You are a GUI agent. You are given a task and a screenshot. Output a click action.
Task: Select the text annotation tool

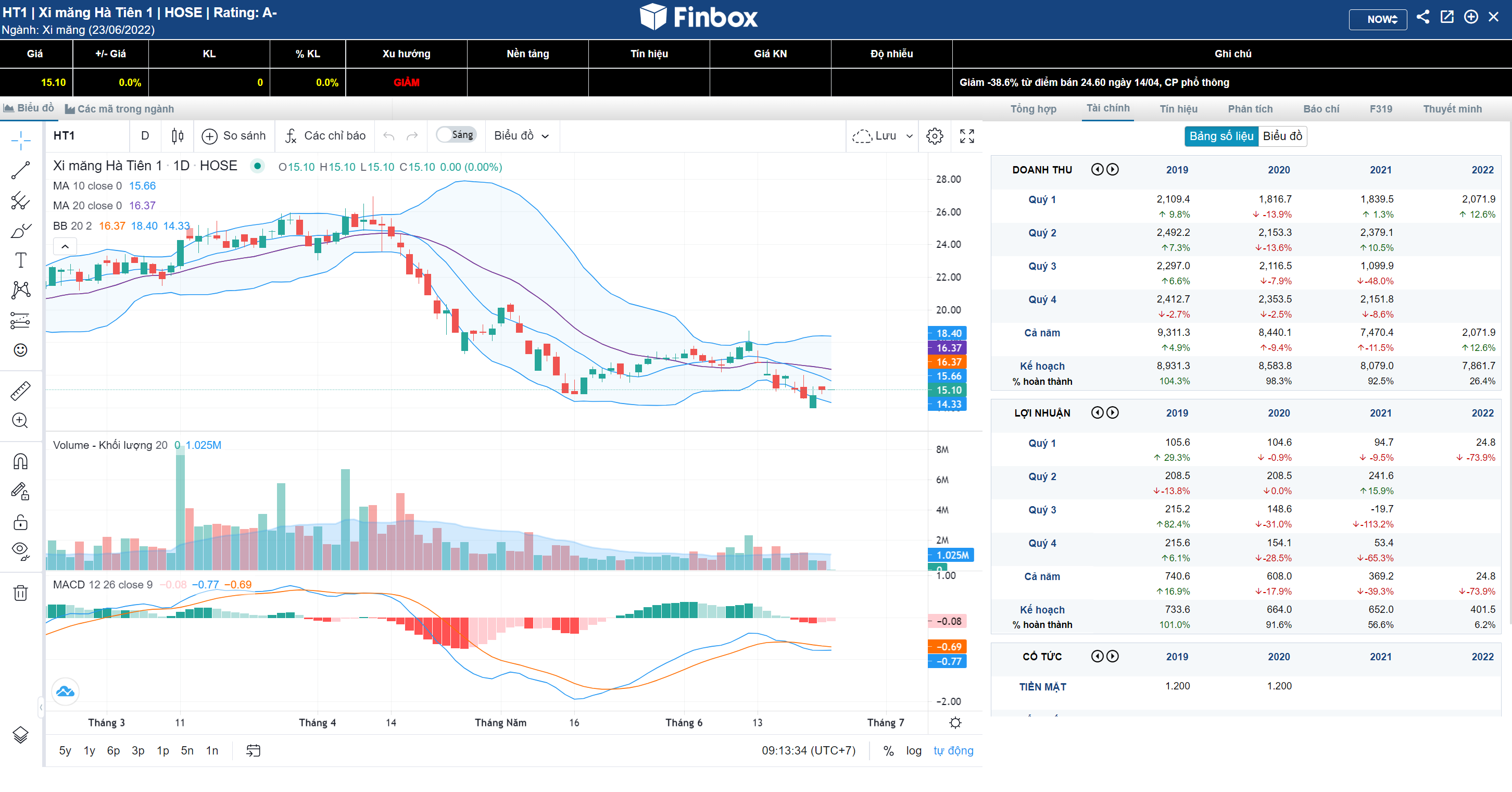pyautogui.click(x=20, y=260)
